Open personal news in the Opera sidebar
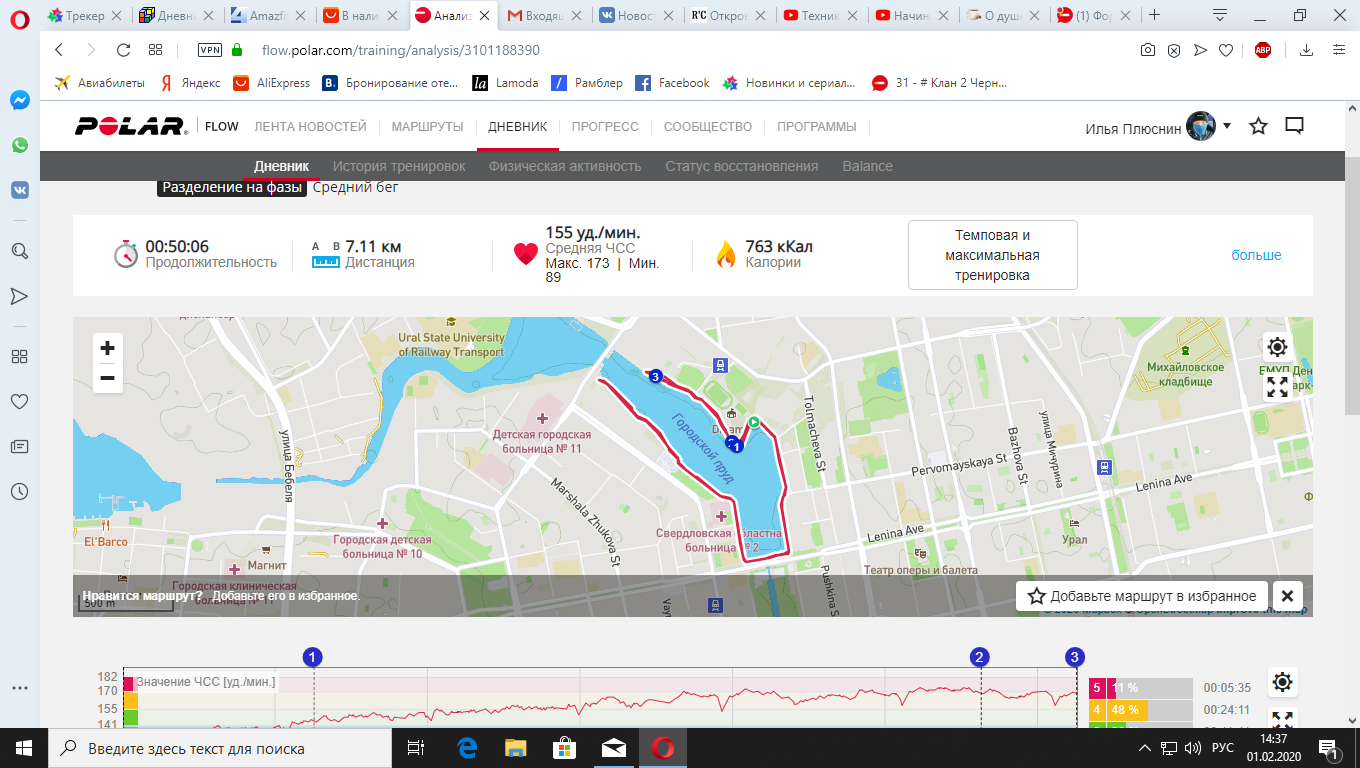Viewport: 1360px width, 768px height. tap(20, 446)
